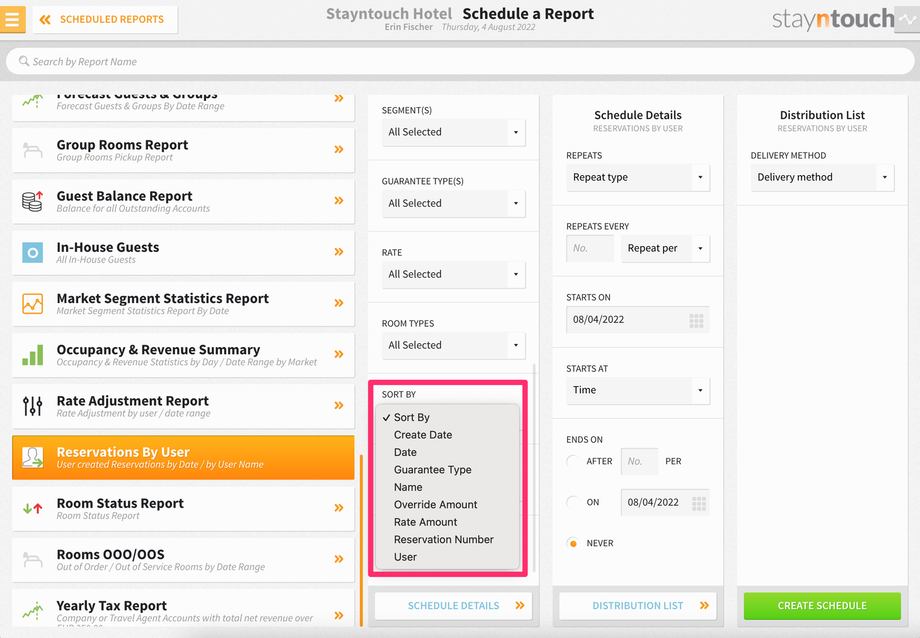Image resolution: width=920 pixels, height=638 pixels.
Task: Click the In-House Guests blue icon
Action: [32, 252]
